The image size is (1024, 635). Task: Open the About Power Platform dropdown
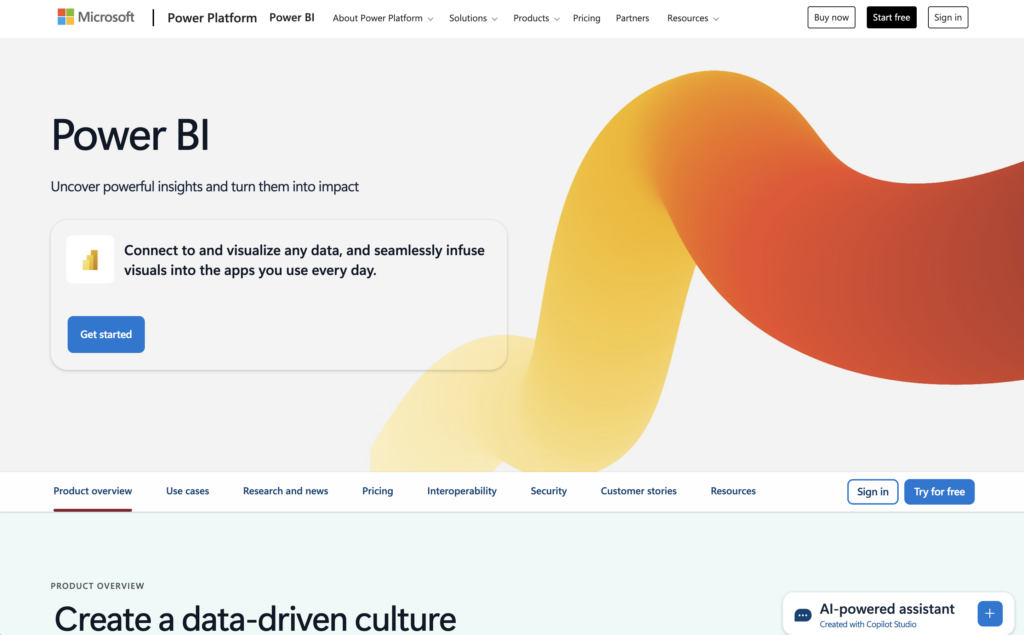pos(383,18)
